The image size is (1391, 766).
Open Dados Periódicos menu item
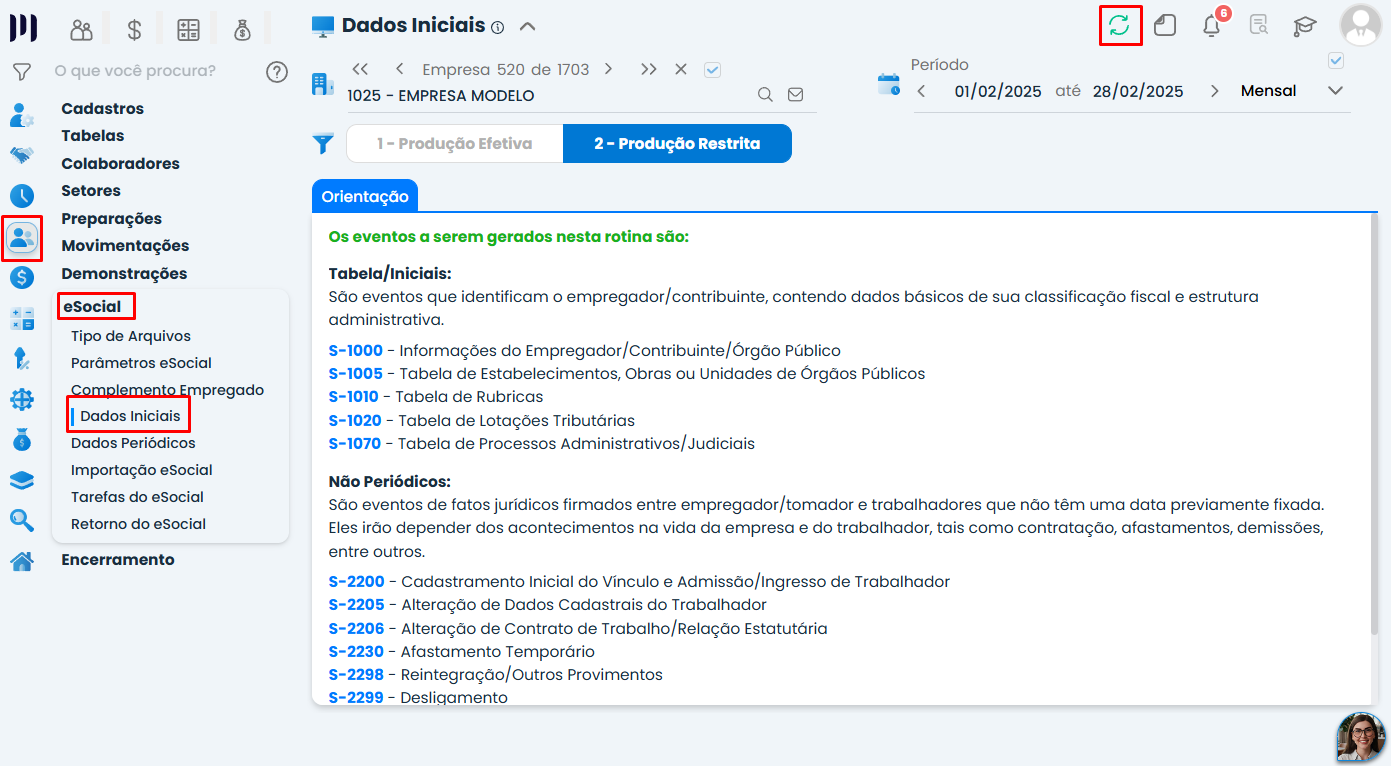[x=133, y=443]
